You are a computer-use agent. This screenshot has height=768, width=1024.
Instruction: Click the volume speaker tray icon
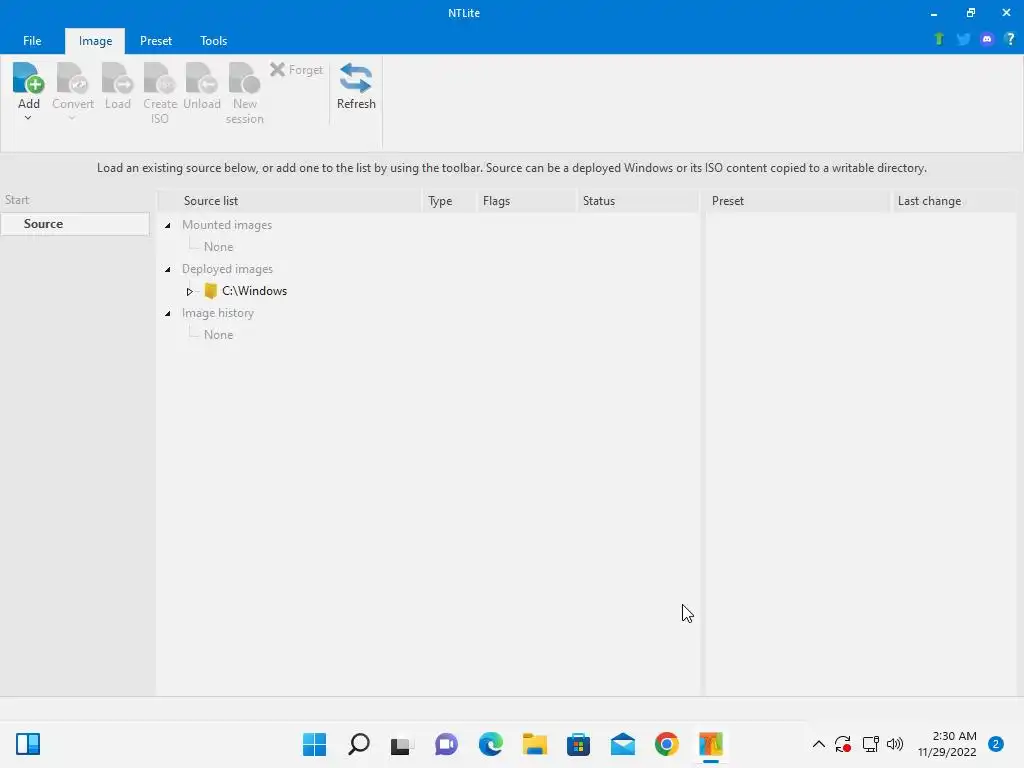coord(895,744)
